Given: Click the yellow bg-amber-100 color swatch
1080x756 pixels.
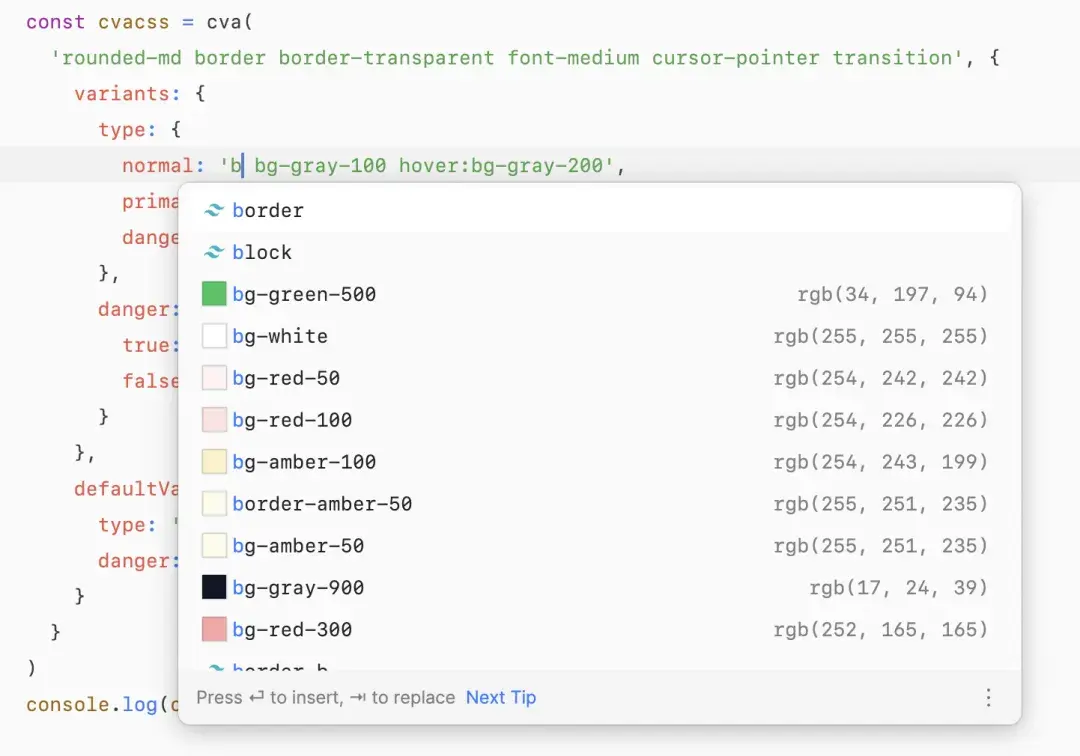Looking at the screenshot, I should point(214,461).
